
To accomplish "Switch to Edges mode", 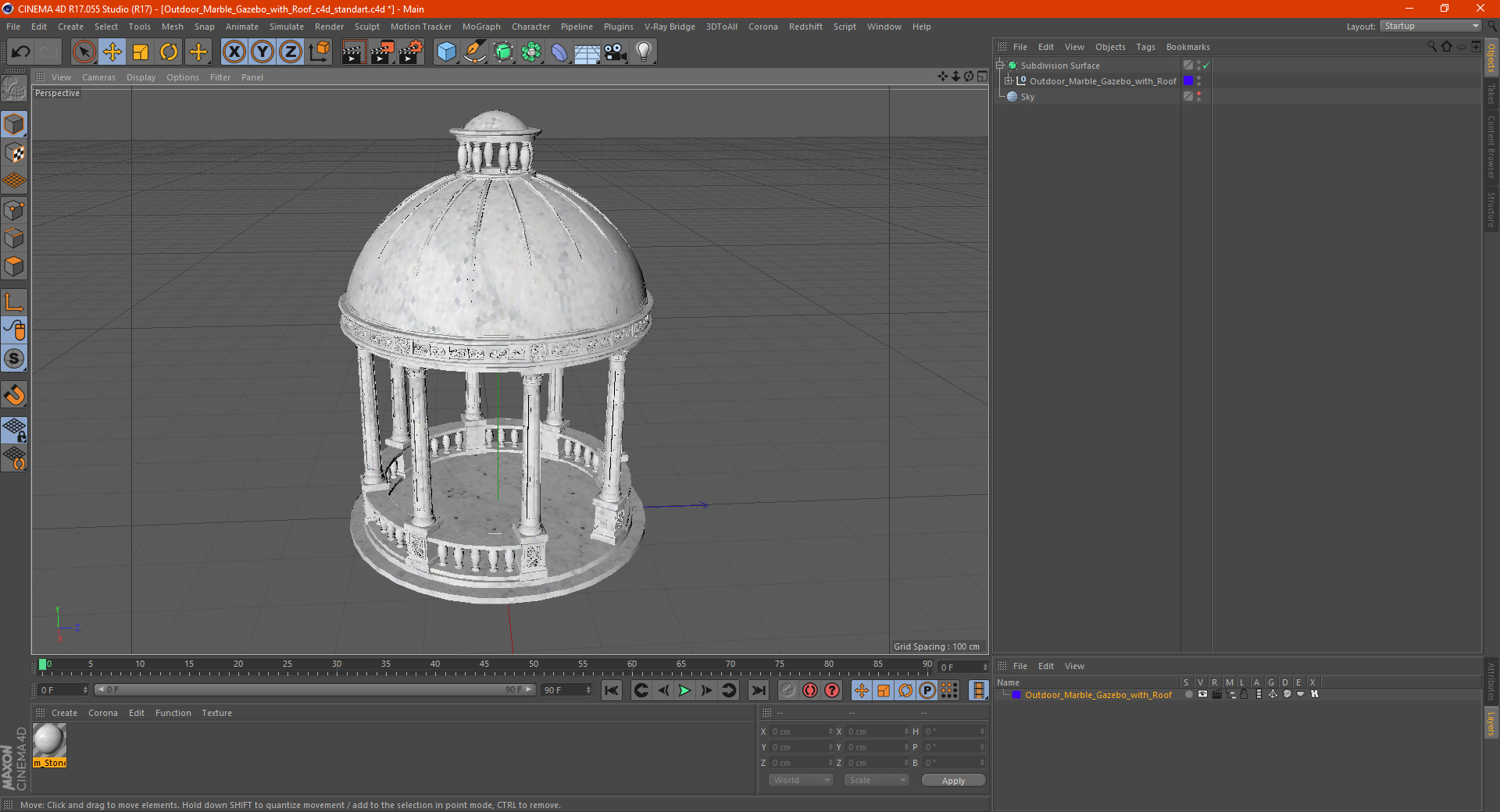I will pyautogui.click(x=15, y=238).
